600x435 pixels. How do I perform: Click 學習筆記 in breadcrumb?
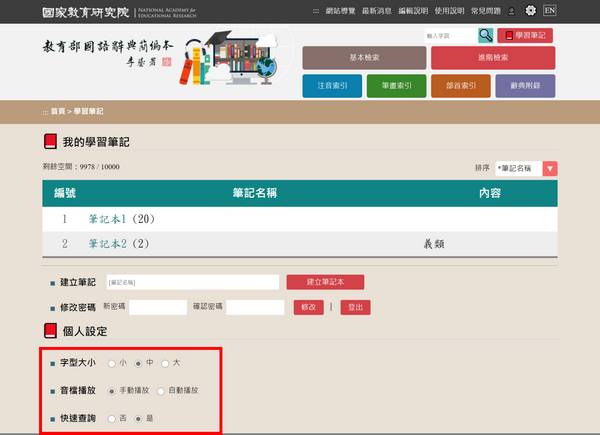(88, 111)
